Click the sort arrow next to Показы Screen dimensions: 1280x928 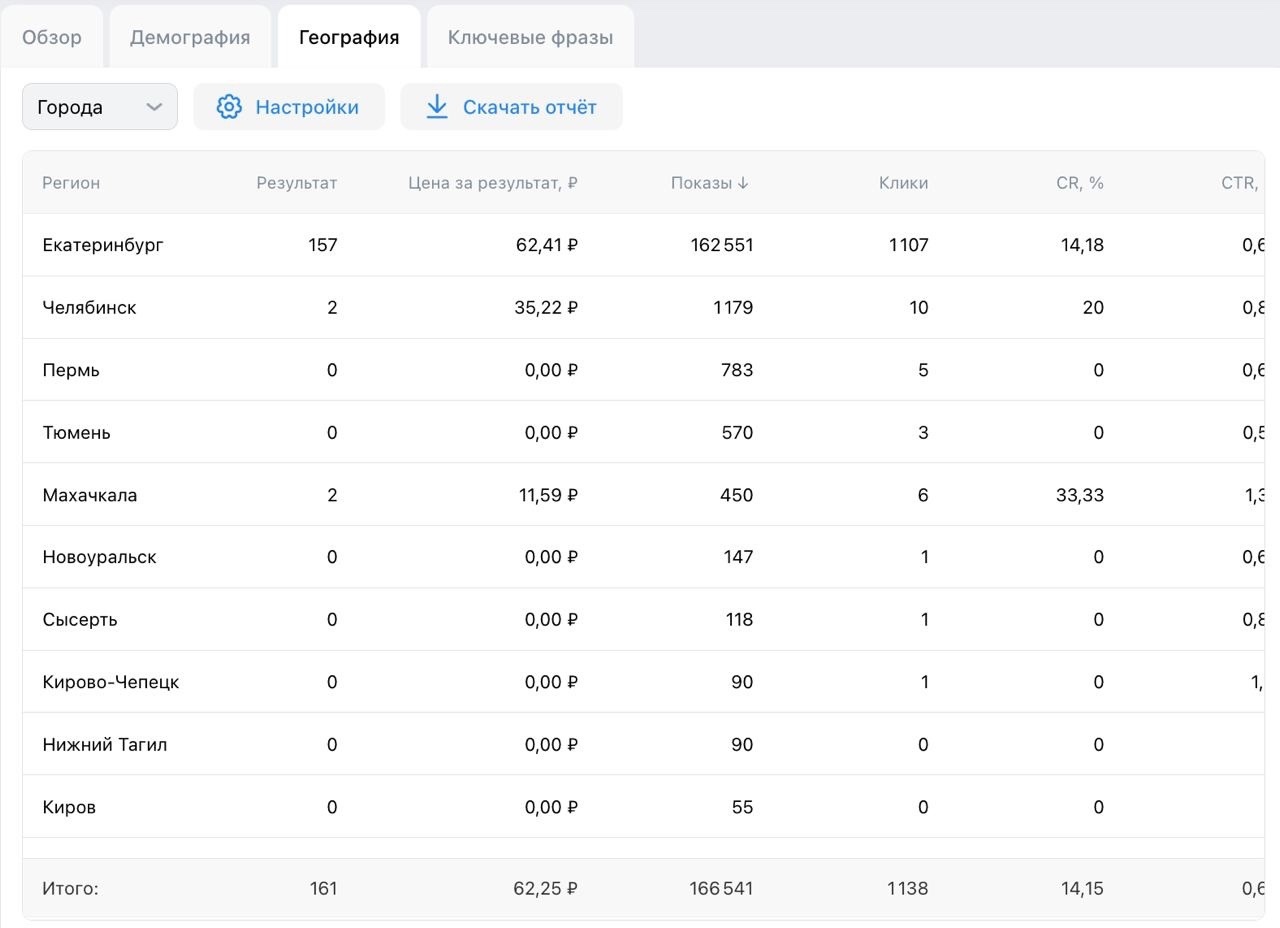point(743,183)
